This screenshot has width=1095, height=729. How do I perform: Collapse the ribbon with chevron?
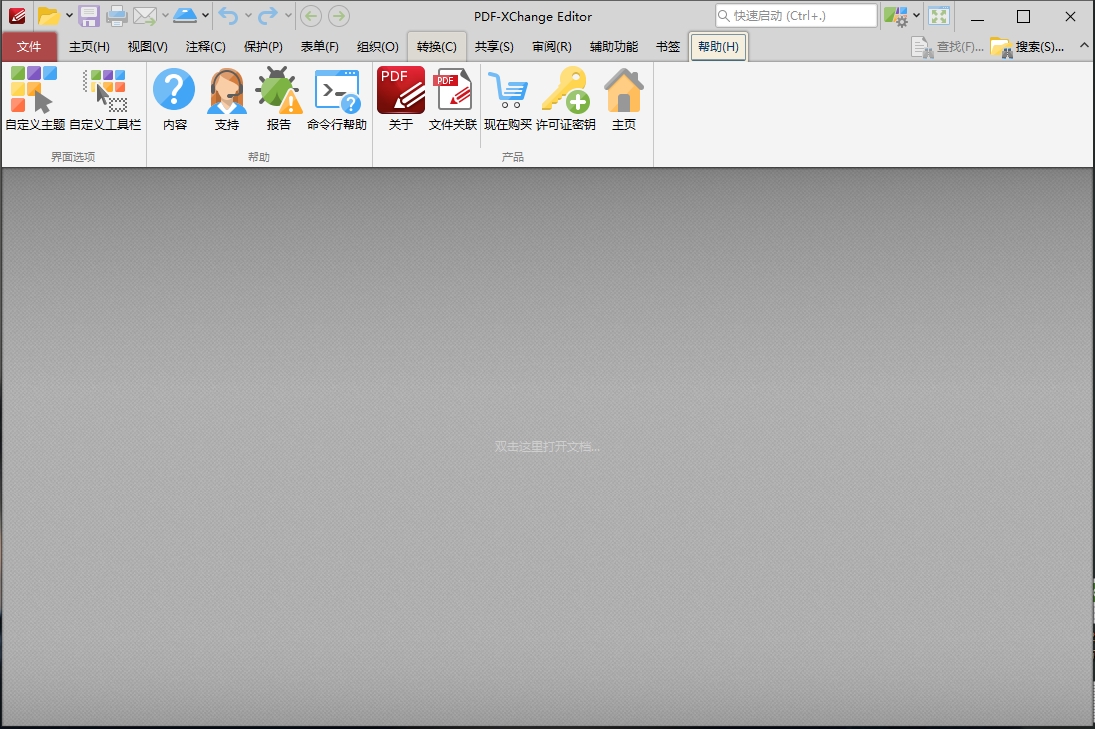(1084, 45)
